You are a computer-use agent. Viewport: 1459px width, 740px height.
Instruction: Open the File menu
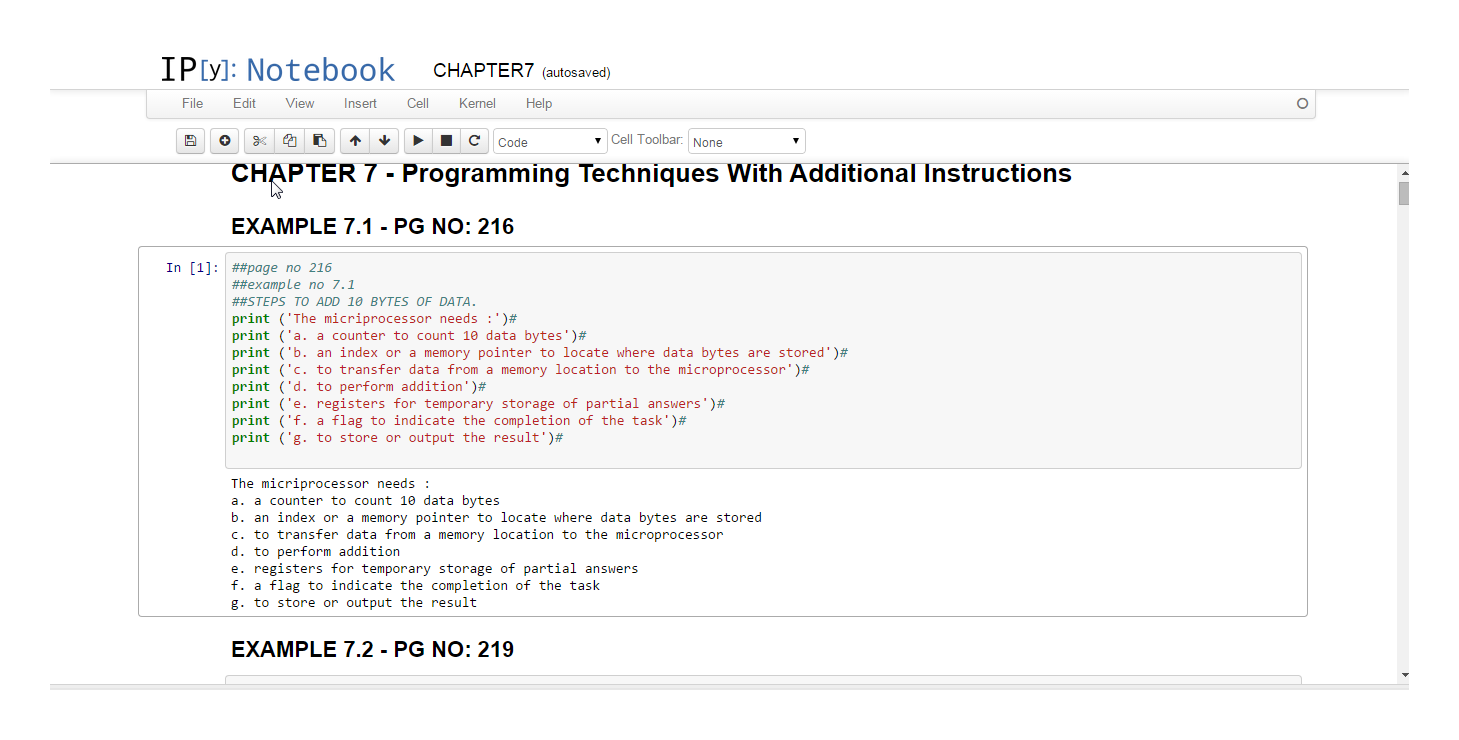coord(192,103)
